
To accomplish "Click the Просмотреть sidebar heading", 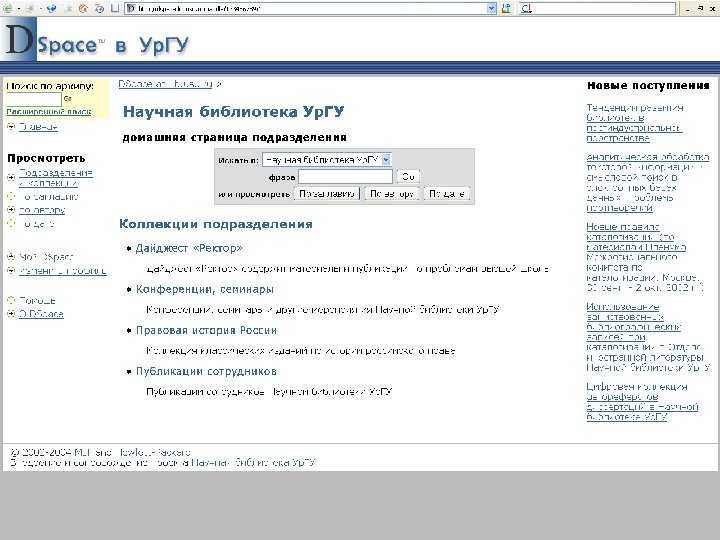I will pyautogui.click(x=46, y=158).
